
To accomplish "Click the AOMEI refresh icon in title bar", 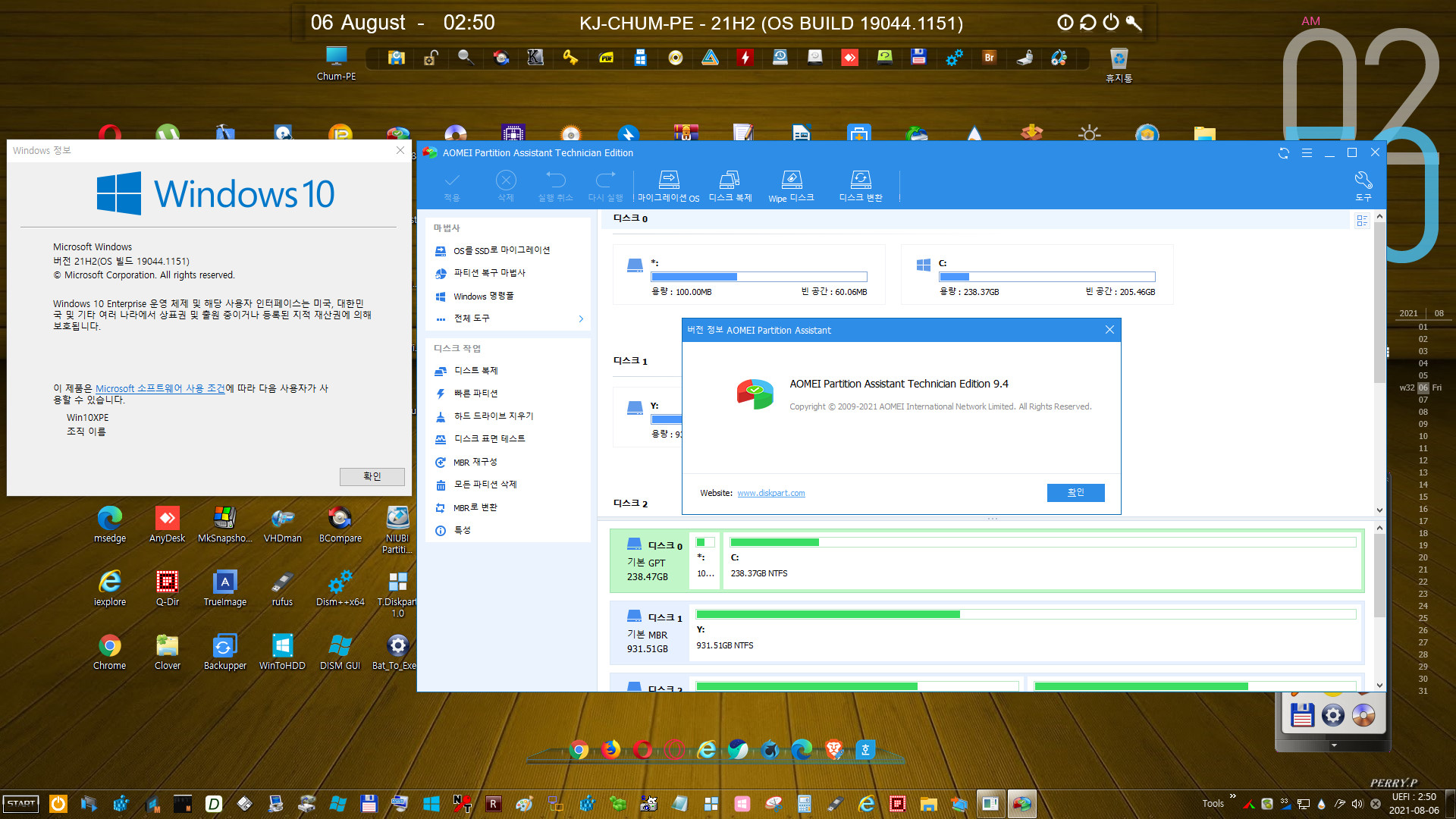I will point(1283,153).
